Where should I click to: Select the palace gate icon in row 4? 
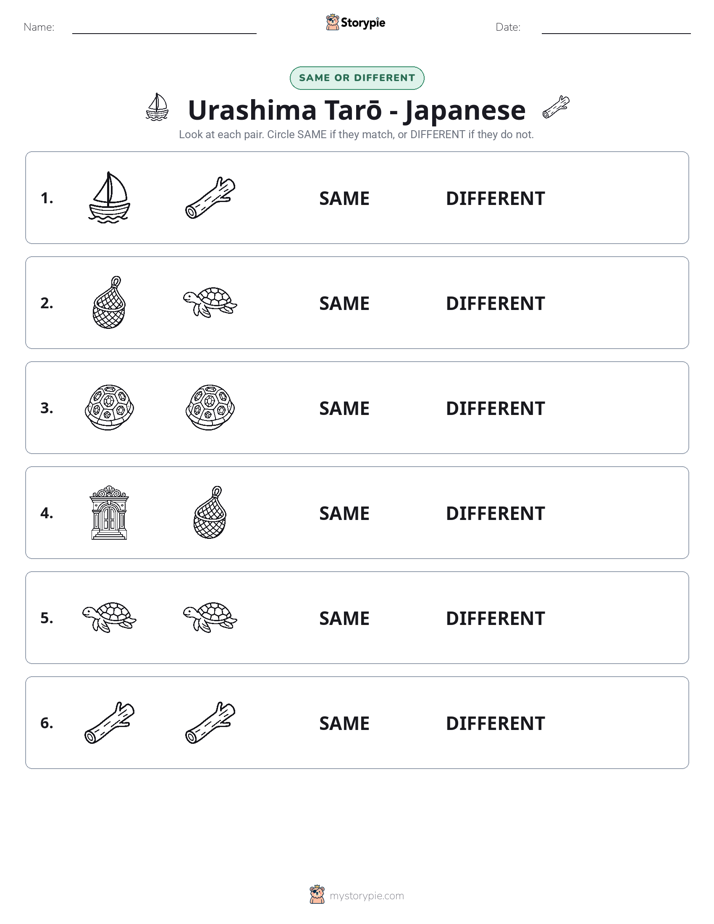pyautogui.click(x=109, y=512)
